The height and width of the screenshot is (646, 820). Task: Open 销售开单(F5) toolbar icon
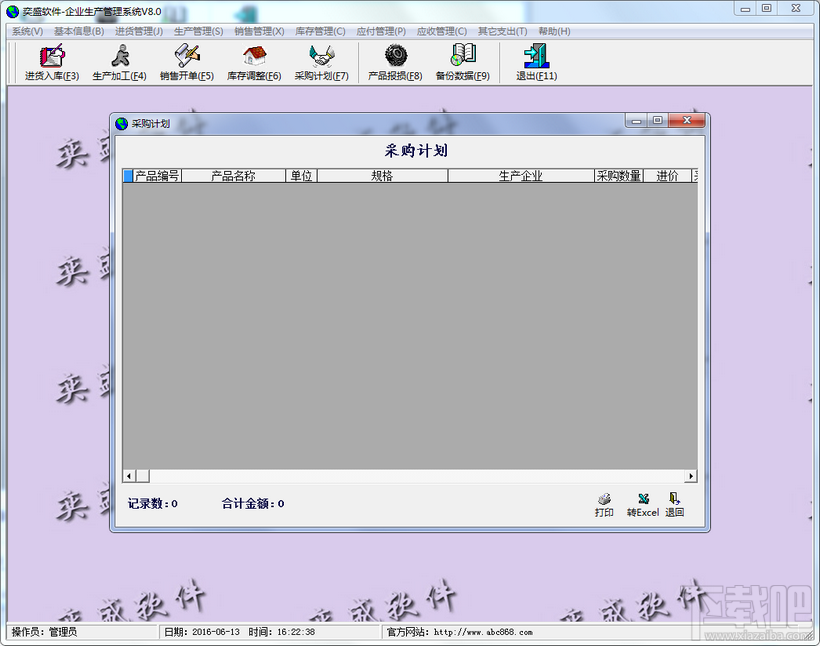(x=187, y=63)
